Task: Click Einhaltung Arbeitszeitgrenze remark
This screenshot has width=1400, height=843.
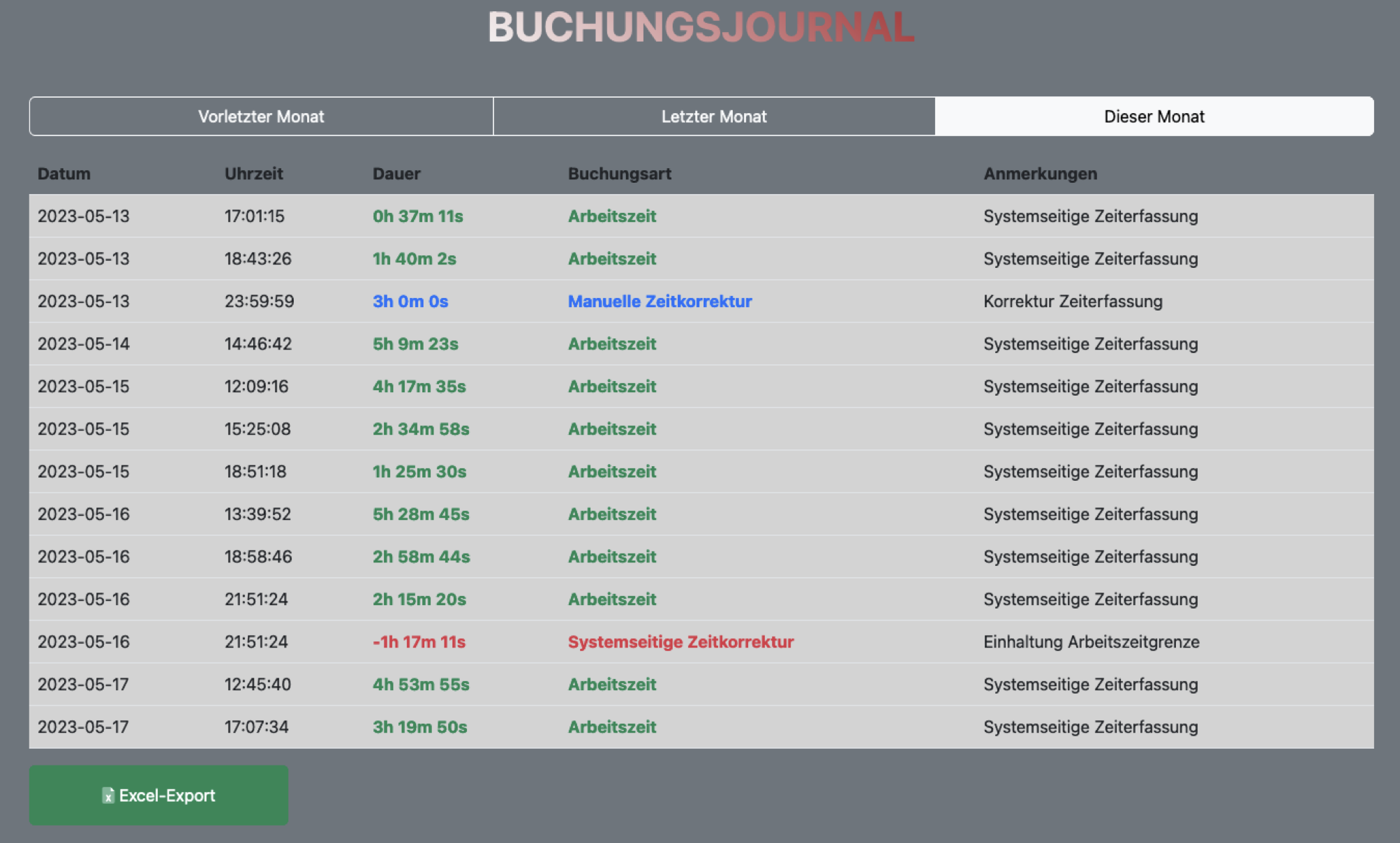Action: tap(1091, 642)
